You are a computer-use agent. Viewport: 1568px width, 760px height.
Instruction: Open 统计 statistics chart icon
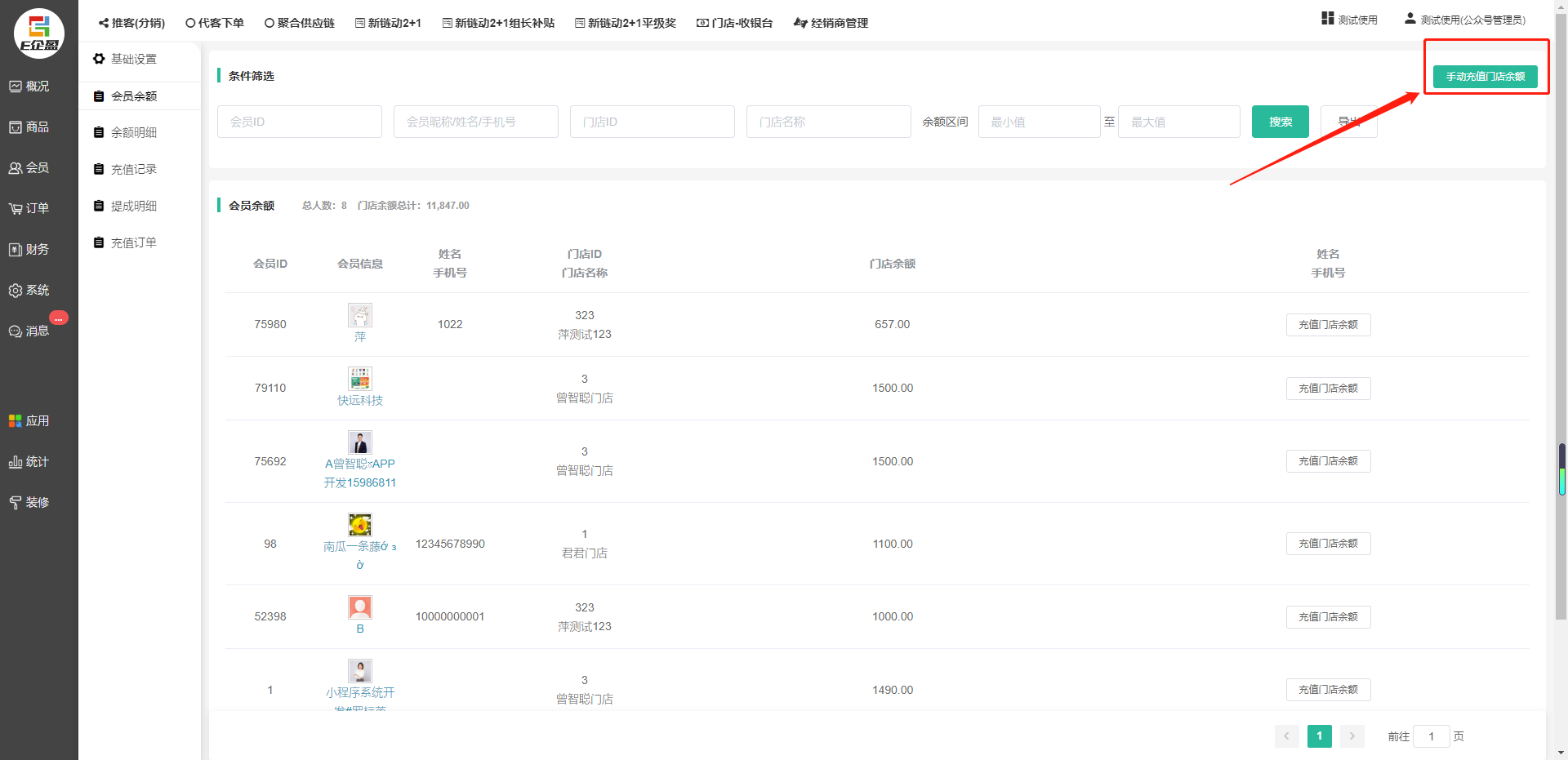tap(29, 462)
